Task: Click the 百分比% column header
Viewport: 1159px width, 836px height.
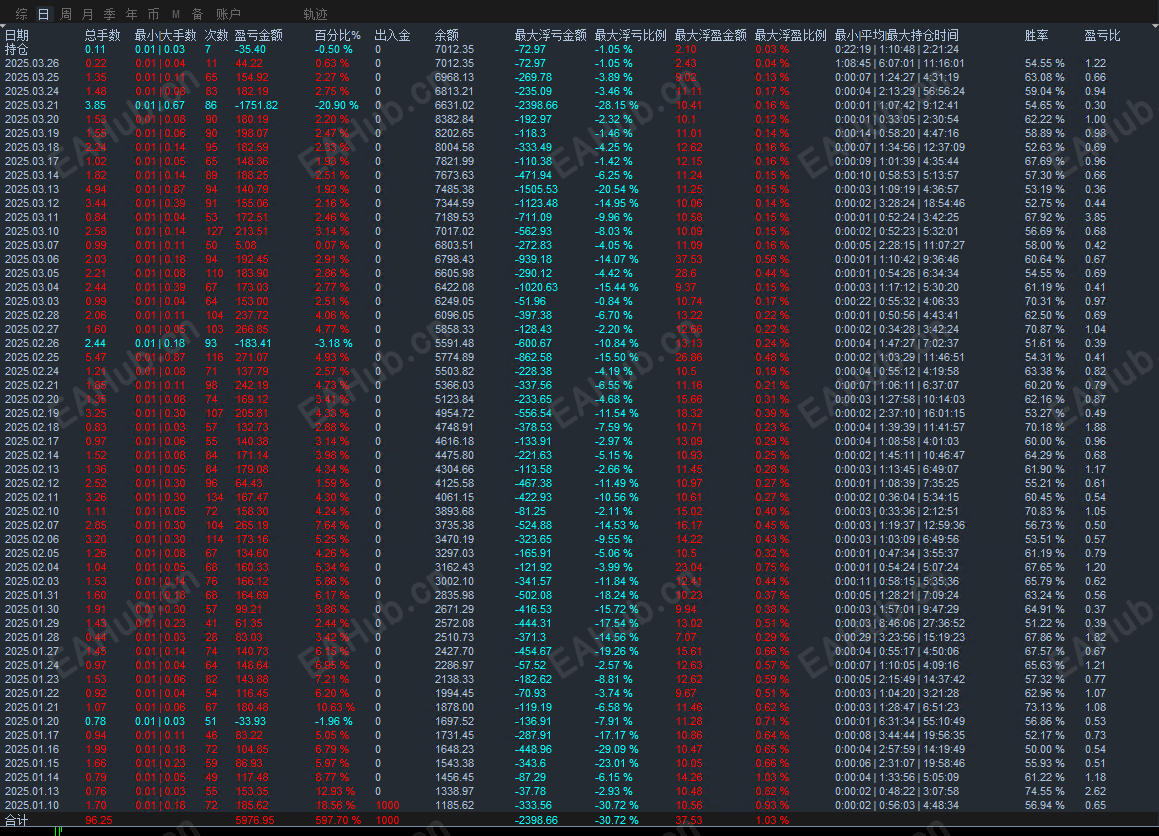Action: point(338,35)
